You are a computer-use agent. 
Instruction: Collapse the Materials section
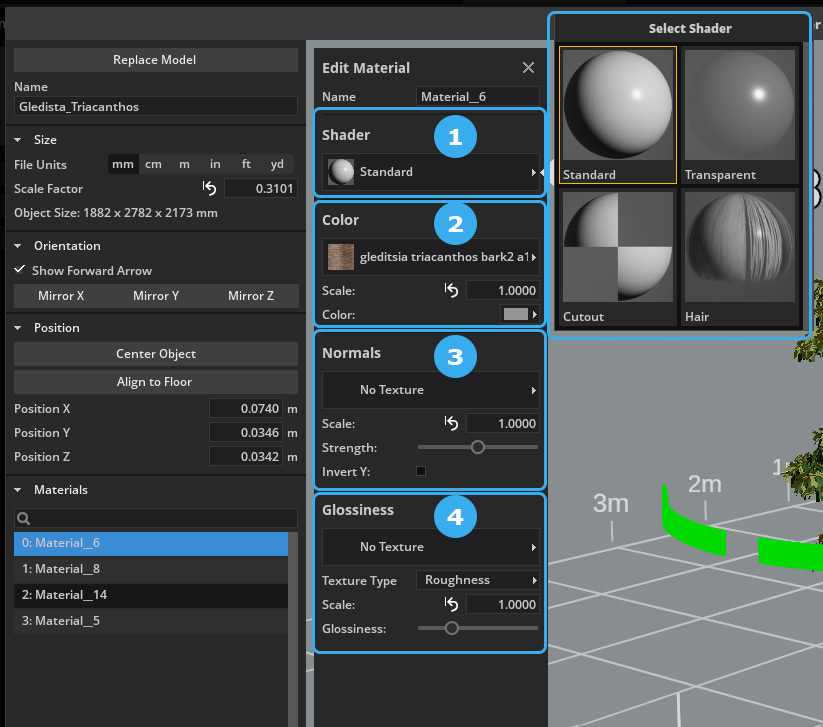pos(18,490)
